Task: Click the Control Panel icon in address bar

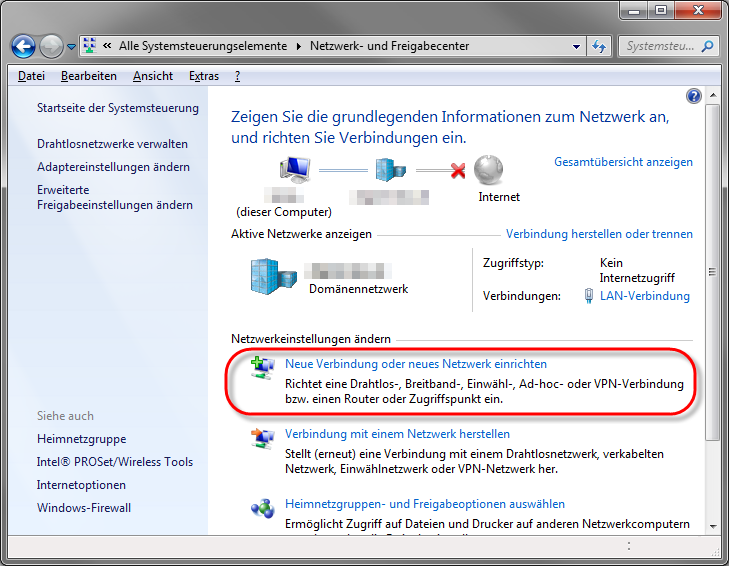Action: (89, 46)
